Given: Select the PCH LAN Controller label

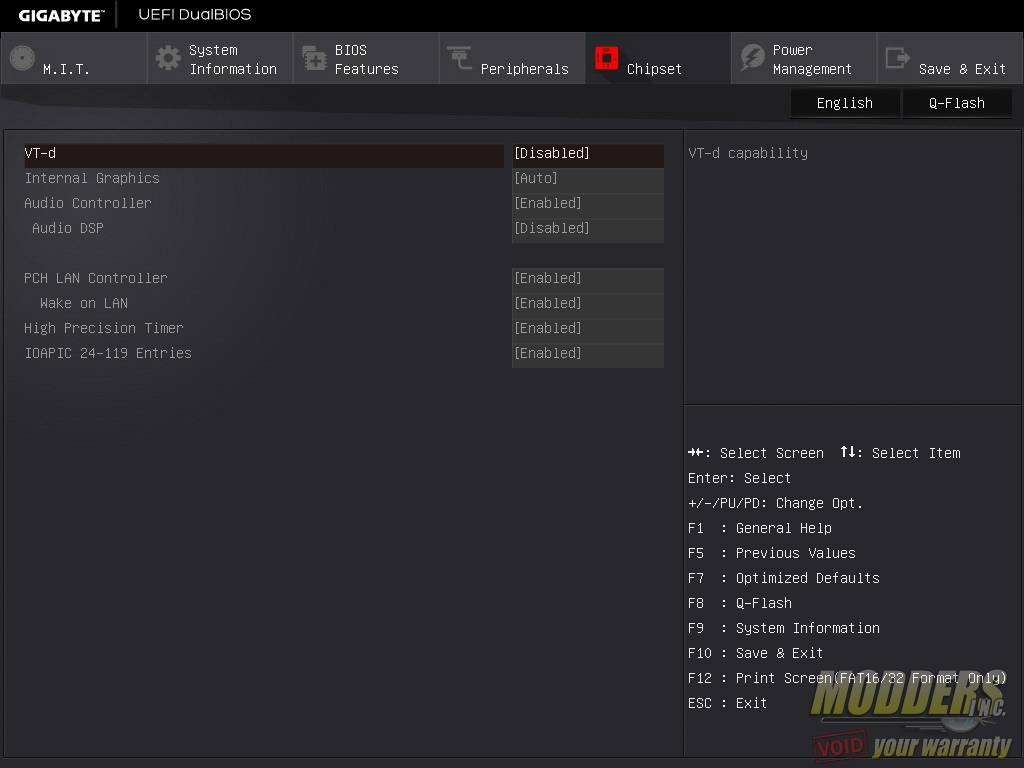Looking at the screenshot, I should [x=96, y=278].
